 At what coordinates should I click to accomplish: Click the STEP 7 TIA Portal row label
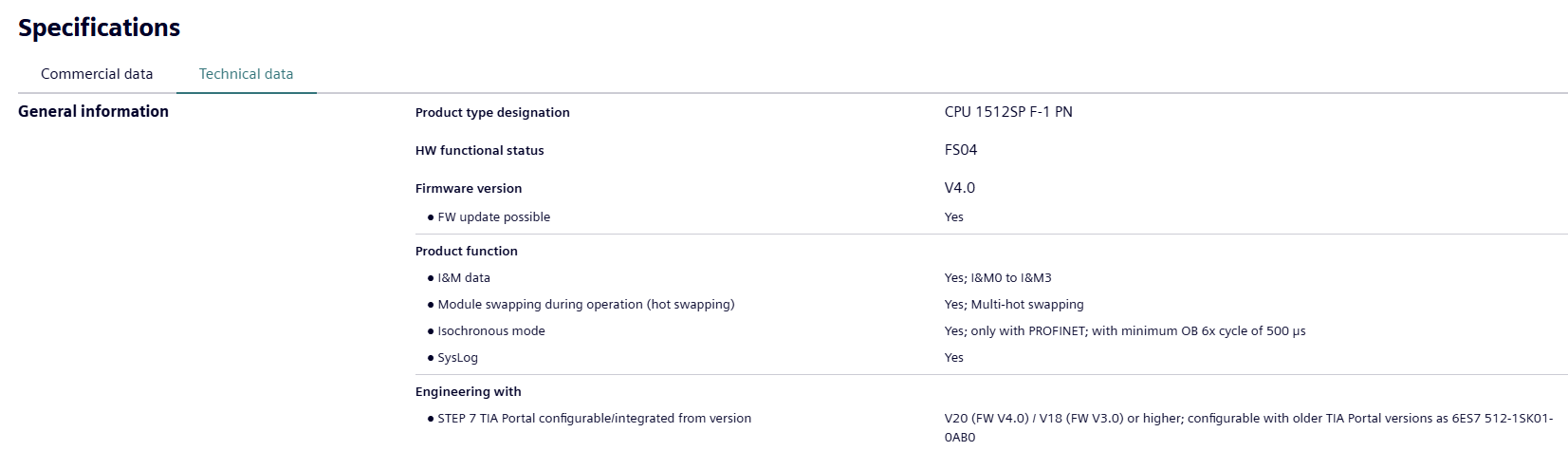[594, 418]
